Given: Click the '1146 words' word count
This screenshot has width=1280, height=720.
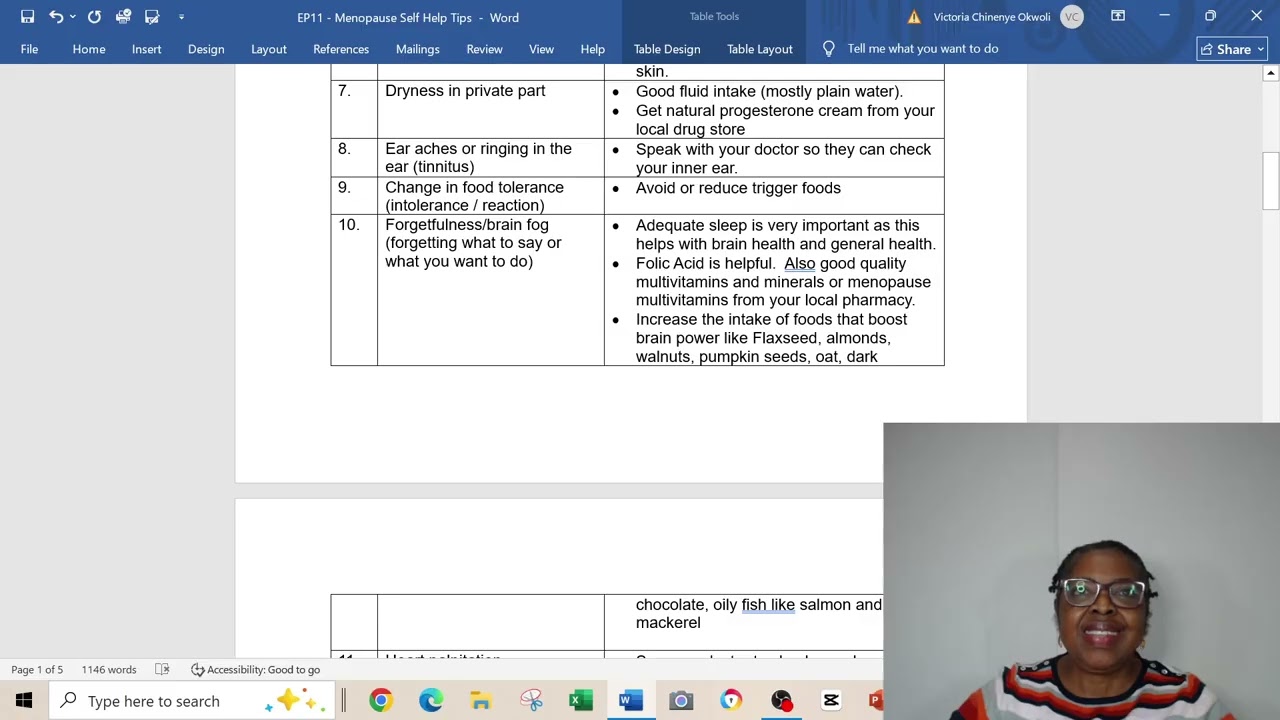Looking at the screenshot, I should tap(109, 670).
